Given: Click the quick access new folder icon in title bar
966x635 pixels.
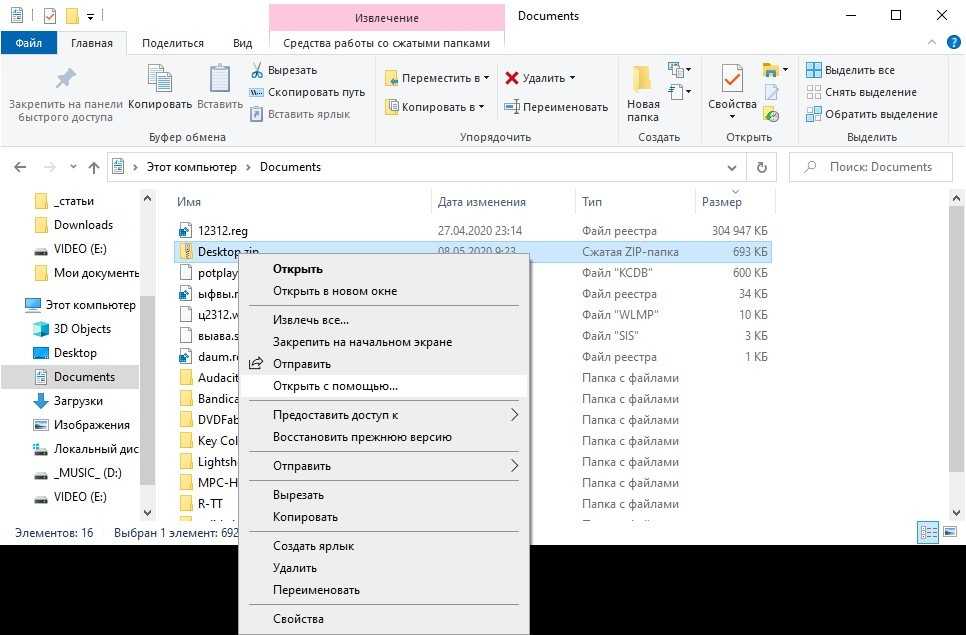Looking at the screenshot, I should tap(72, 15).
